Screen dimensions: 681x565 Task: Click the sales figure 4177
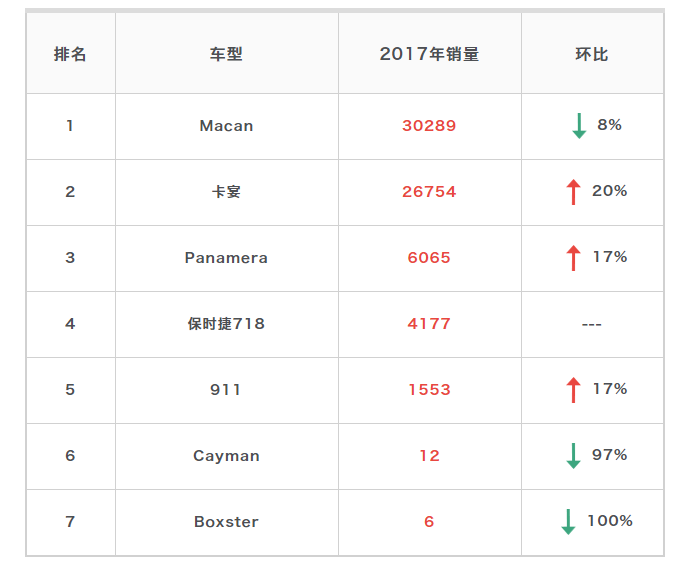click(x=429, y=324)
